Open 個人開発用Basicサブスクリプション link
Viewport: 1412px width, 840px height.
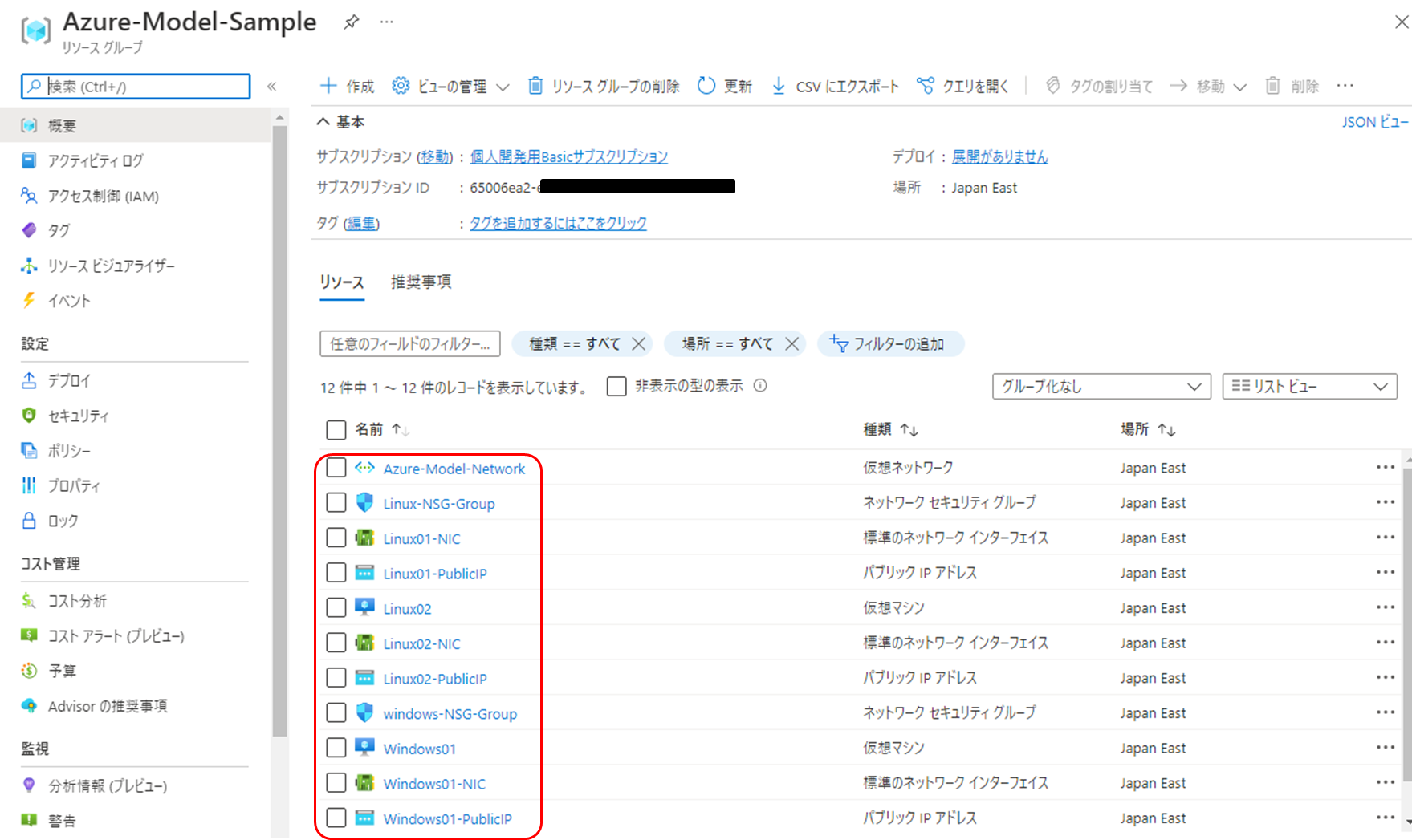[x=568, y=156]
